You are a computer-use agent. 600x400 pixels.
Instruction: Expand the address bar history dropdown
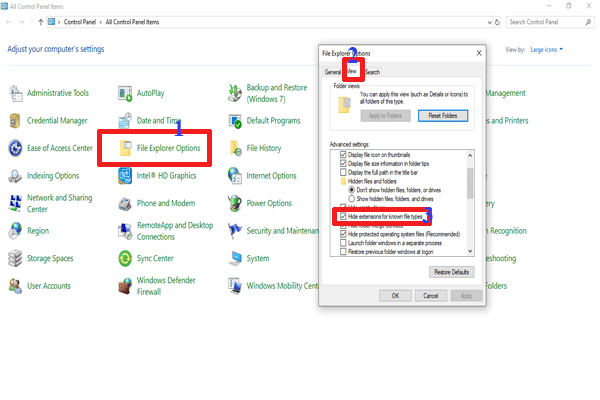tap(489, 22)
